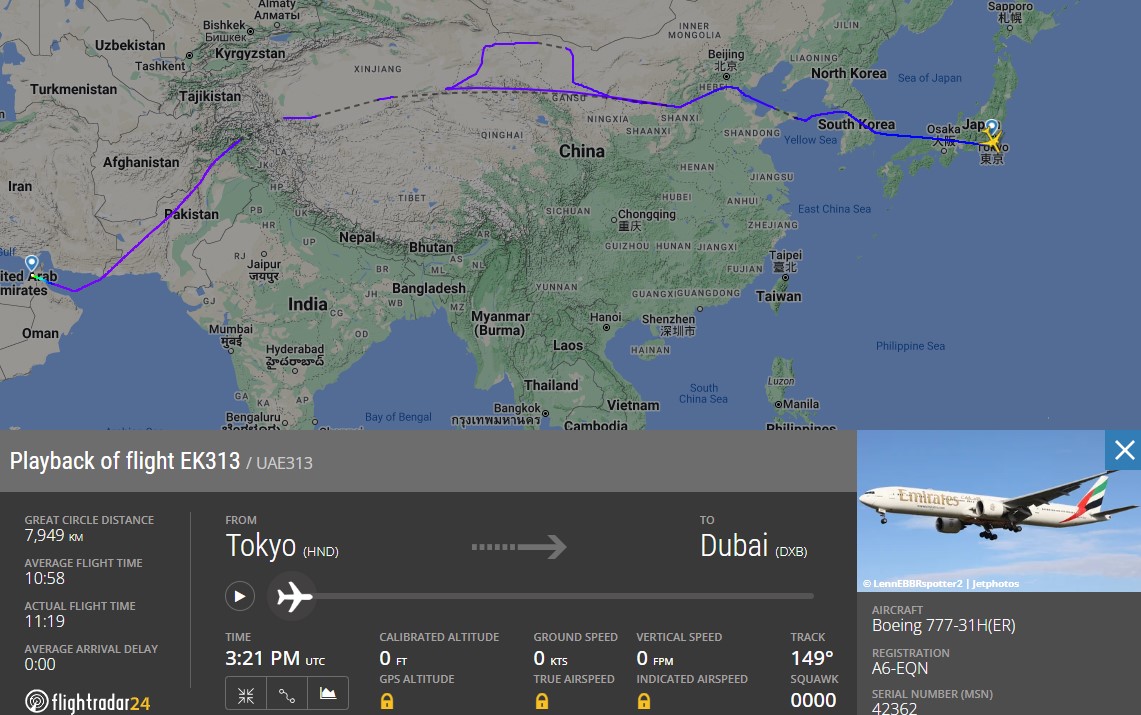Click the Boeing 777-31H(ER) aircraft type
Screen dimensions: 1141x715
(943, 626)
